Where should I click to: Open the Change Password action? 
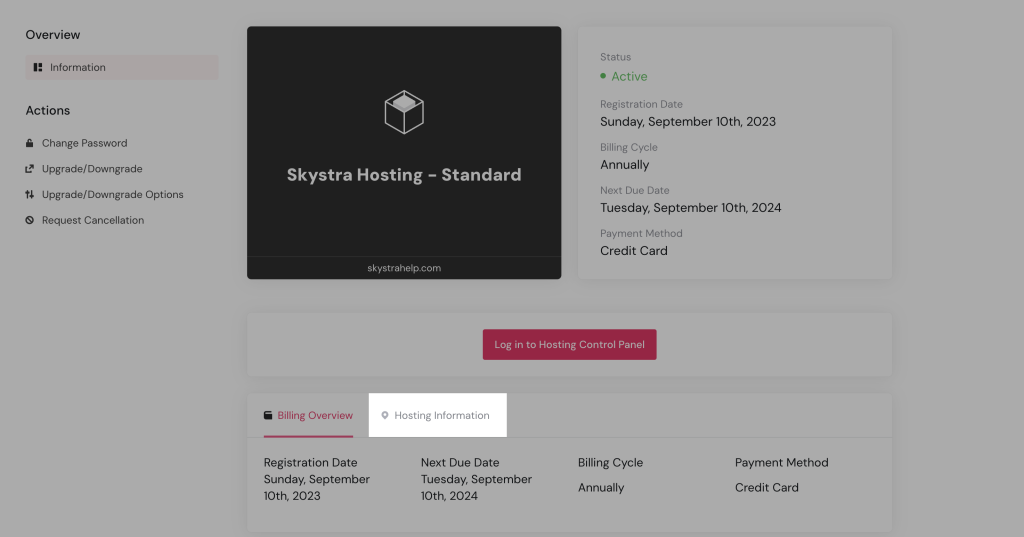84,143
